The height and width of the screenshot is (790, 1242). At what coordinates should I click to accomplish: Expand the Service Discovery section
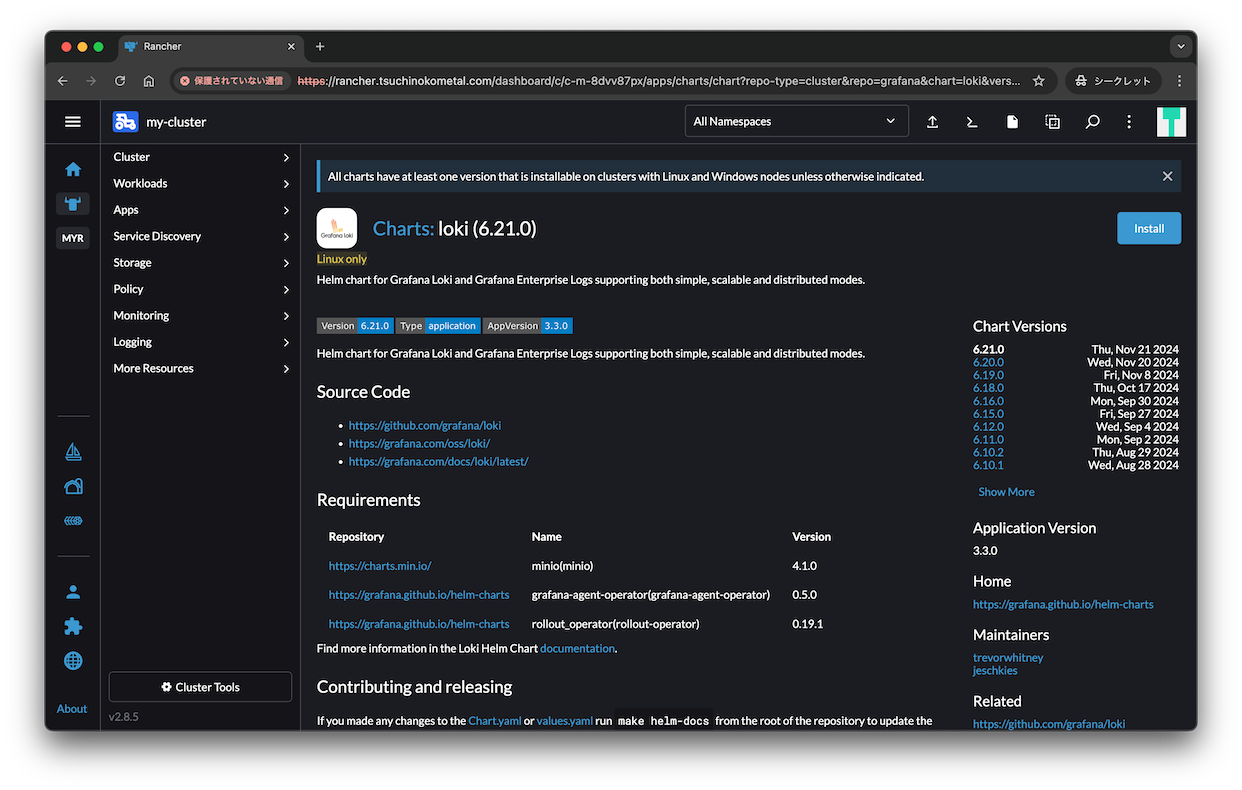click(200, 236)
